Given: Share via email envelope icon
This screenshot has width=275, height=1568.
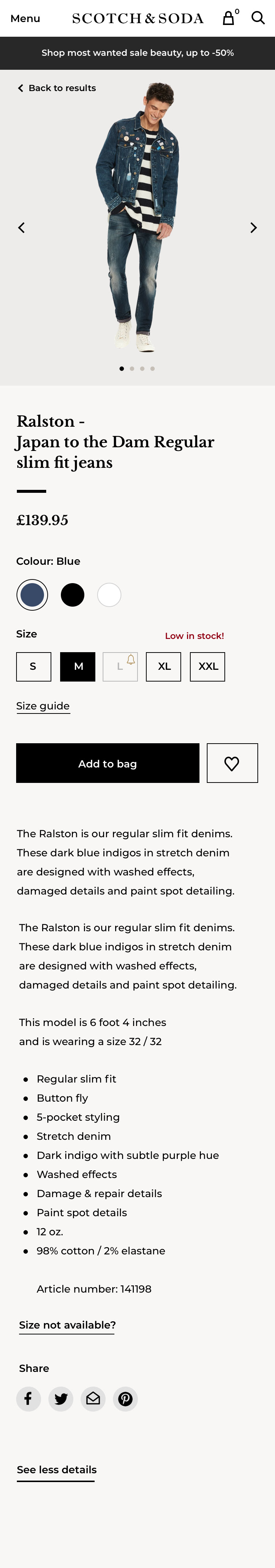Looking at the screenshot, I should [x=93, y=1398].
